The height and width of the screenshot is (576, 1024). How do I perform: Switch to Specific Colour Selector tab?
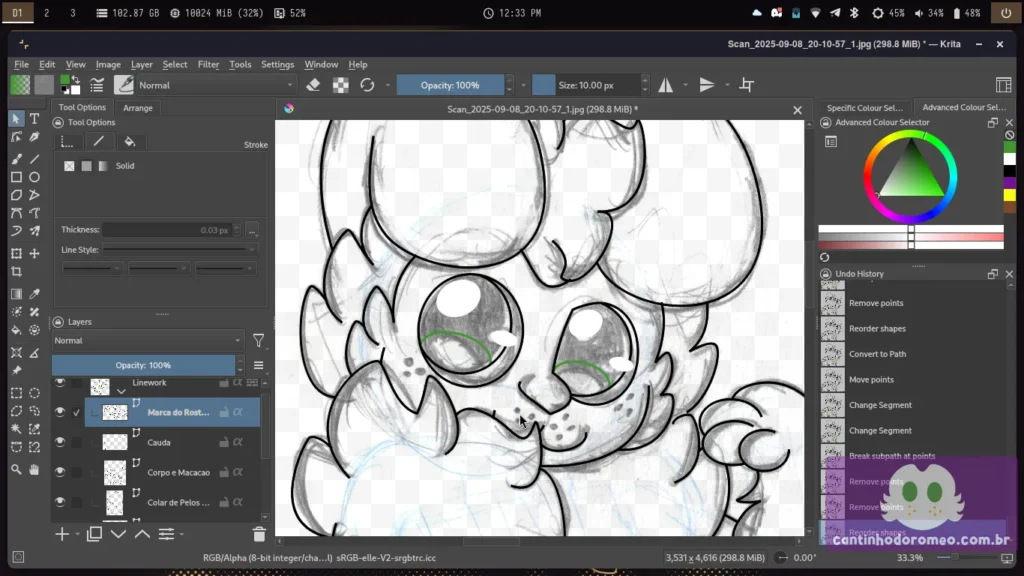tap(865, 108)
